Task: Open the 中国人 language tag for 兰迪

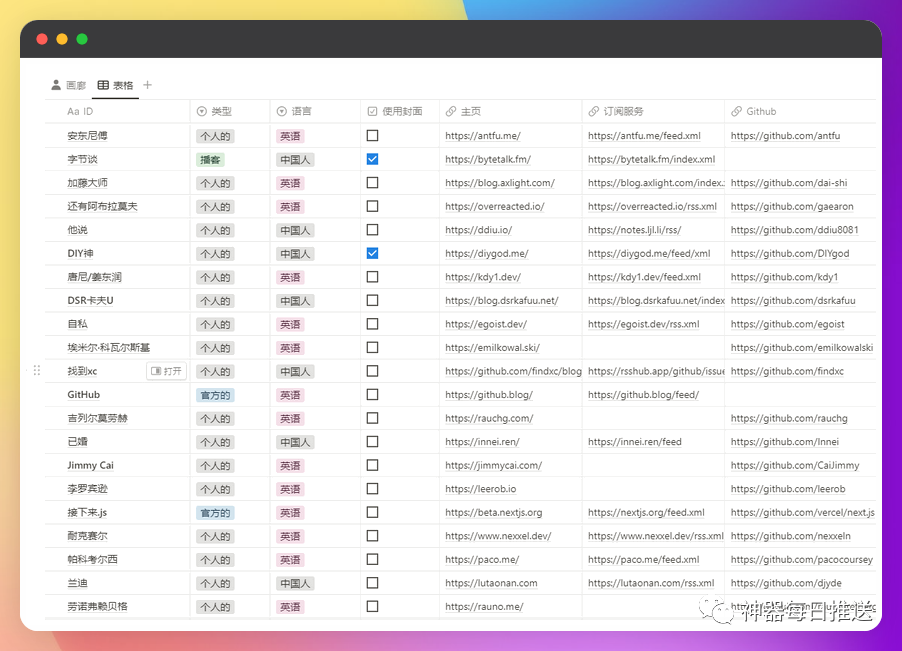Action: click(x=295, y=583)
